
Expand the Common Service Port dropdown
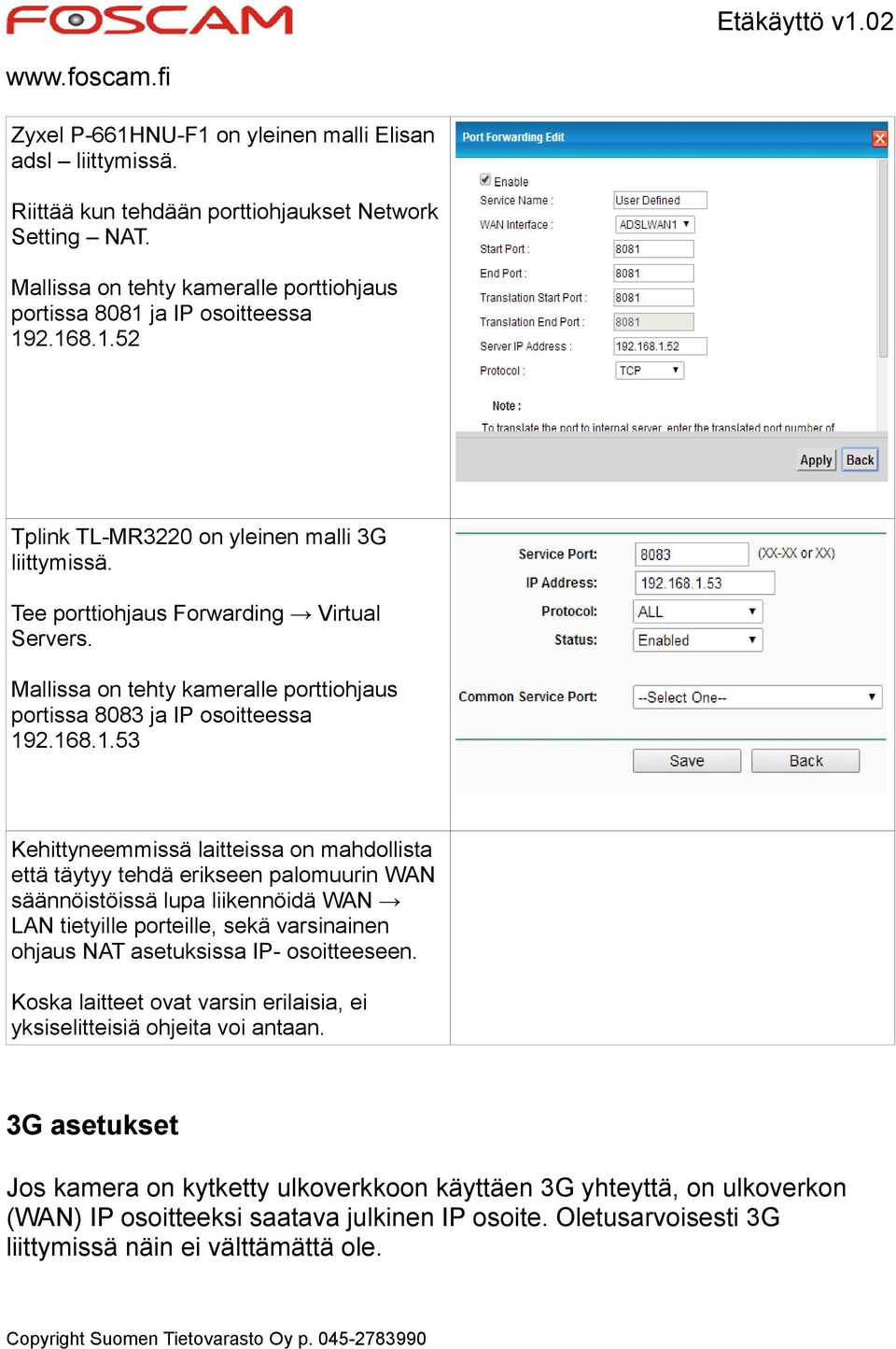click(757, 697)
